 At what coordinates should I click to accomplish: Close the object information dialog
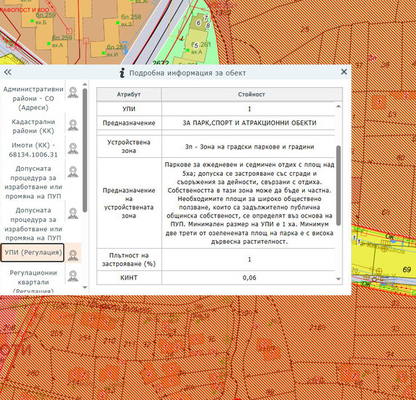(344, 72)
